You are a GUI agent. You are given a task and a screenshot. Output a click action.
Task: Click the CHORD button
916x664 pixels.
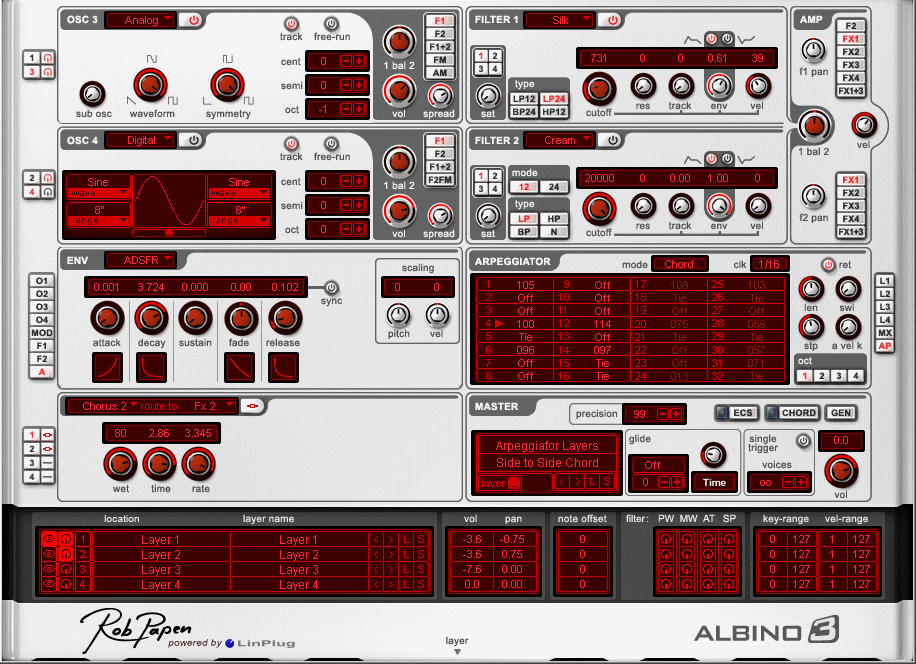(792, 413)
